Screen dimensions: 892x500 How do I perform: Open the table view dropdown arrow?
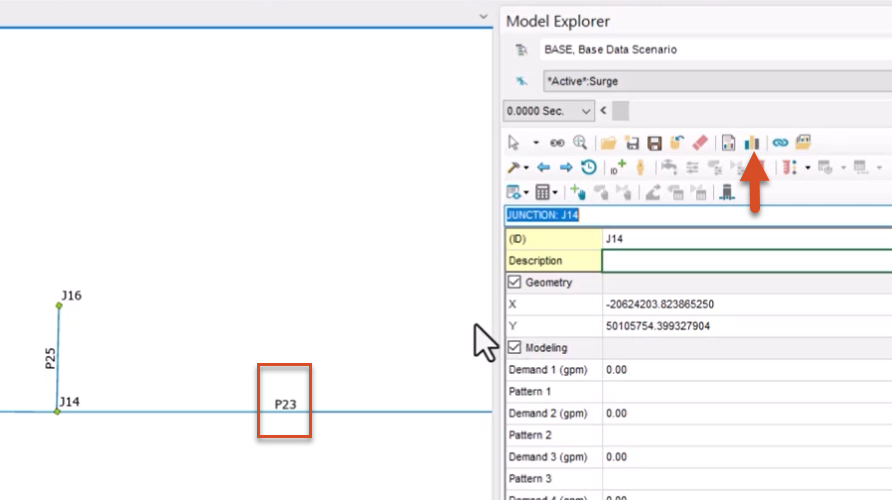pos(526,193)
